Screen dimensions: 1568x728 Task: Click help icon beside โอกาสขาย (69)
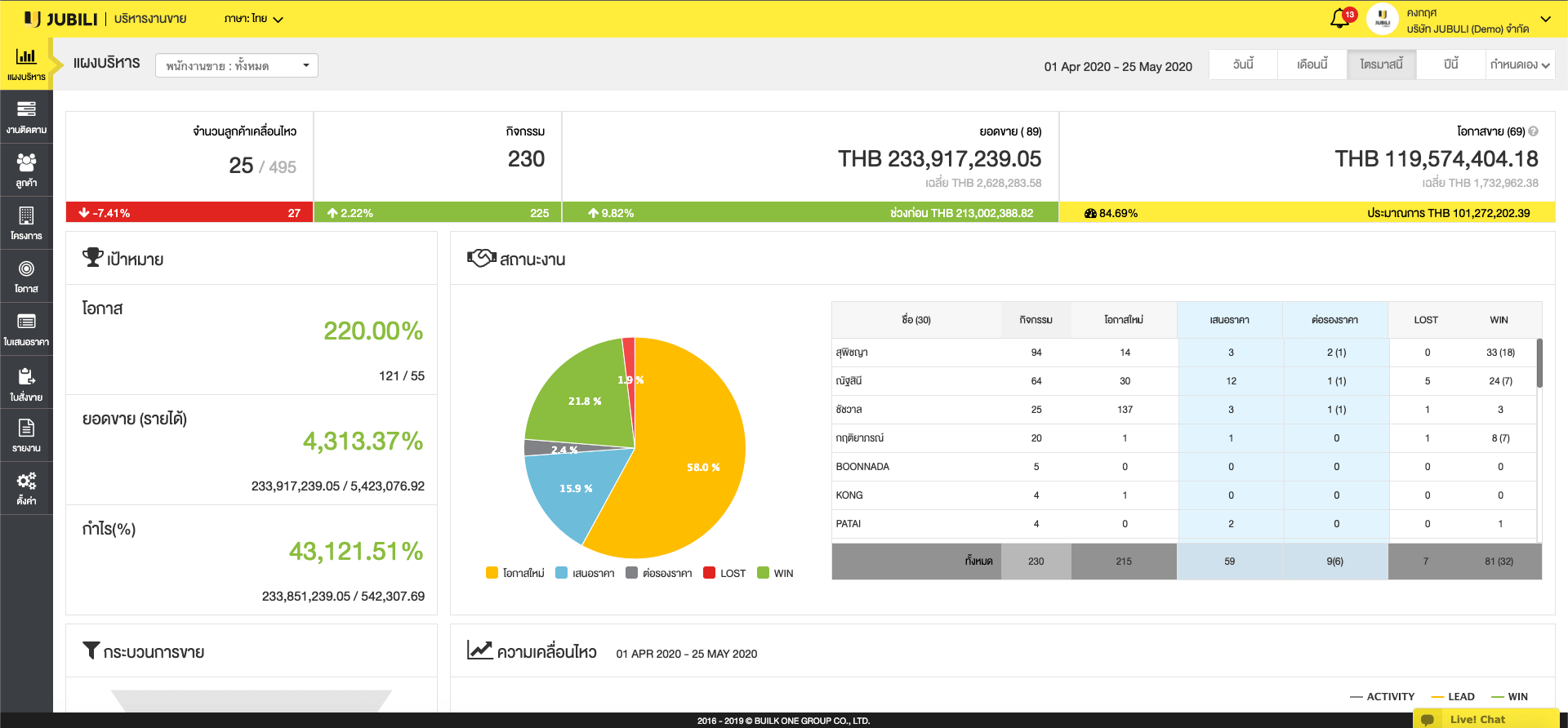(1533, 131)
